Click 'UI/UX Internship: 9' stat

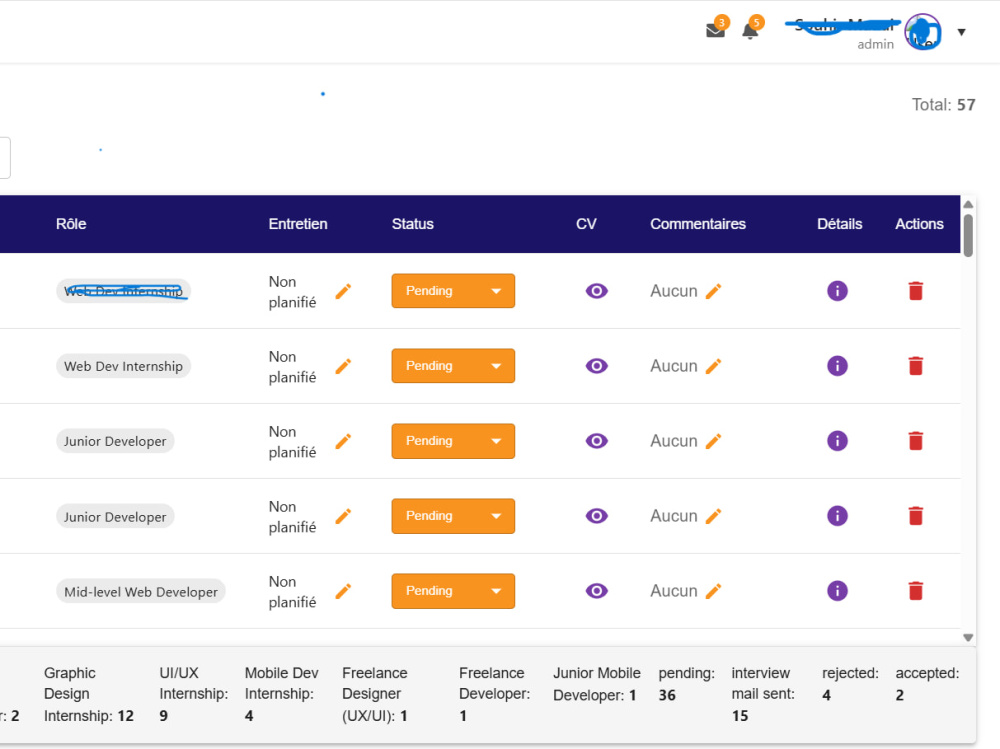click(193, 694)
